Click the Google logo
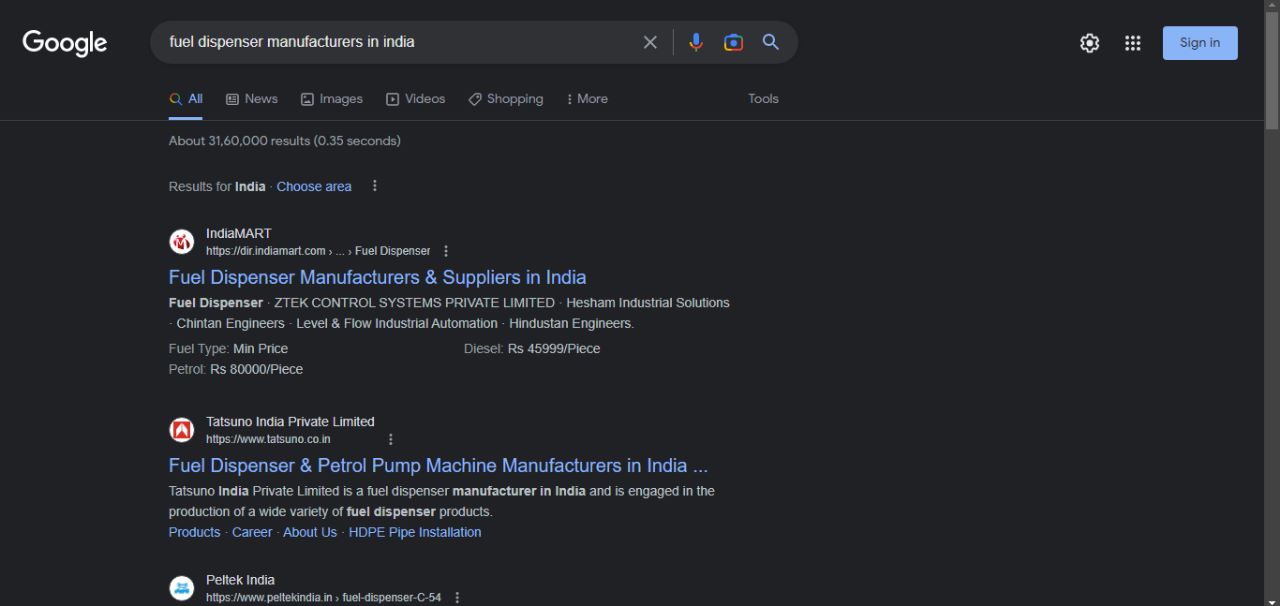 [65, 43]
